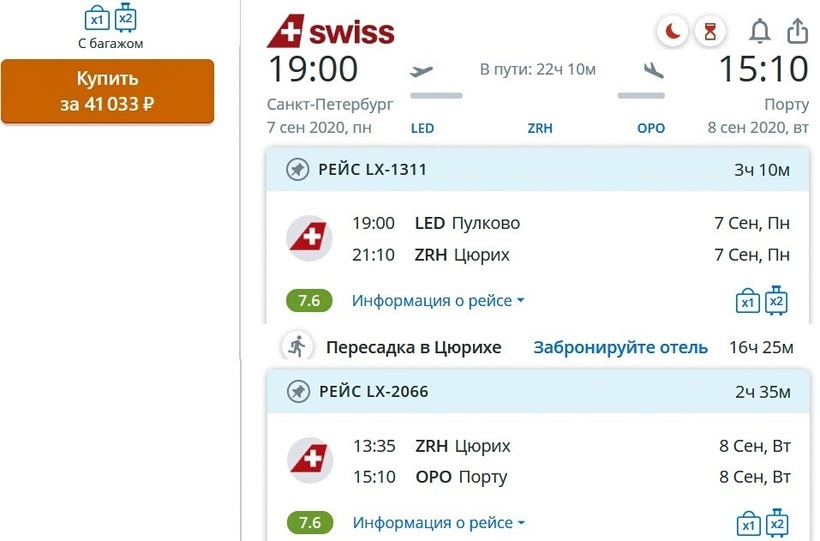The image size is (820, 541).
Task: Click the Swiss logo of flight LX-2066
Action: [310, 458]
